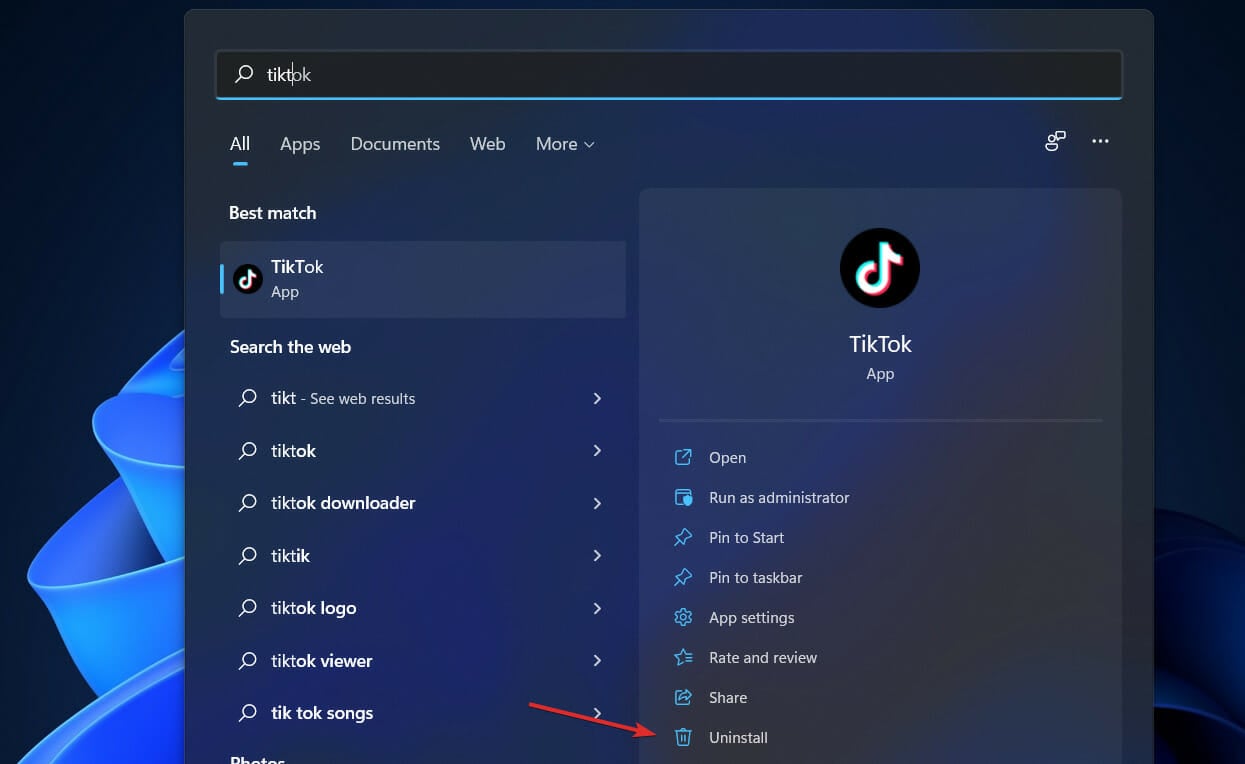Select the 'tiktik' web suggestion
The image size is (1245, 764).
[x=423, y=556]
